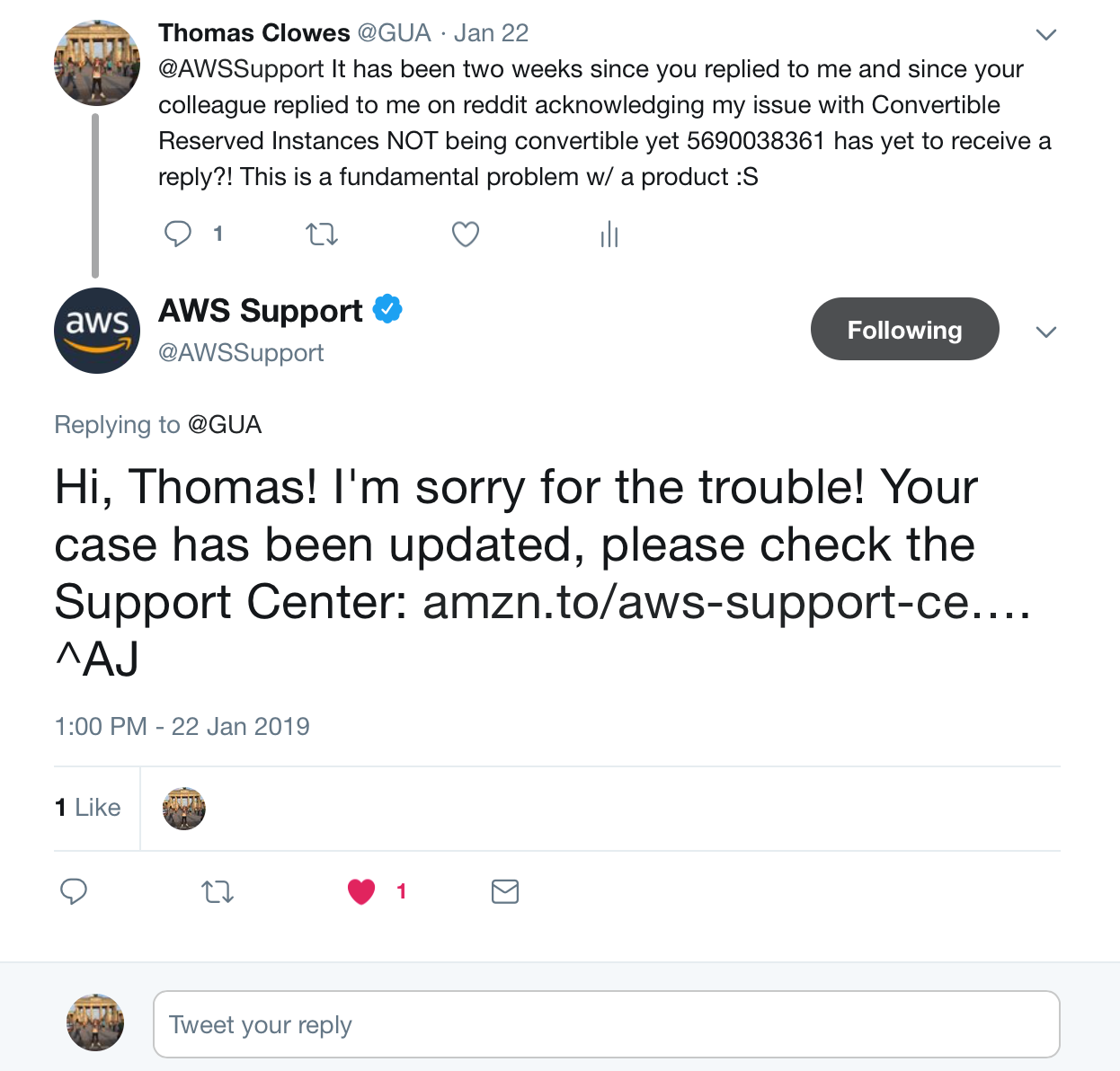This screenshot has height=1071, width=1120.
Task: Click reply icon on Thomas Clowes tweet
Action: pyautogui.click(x=178, y=234)
